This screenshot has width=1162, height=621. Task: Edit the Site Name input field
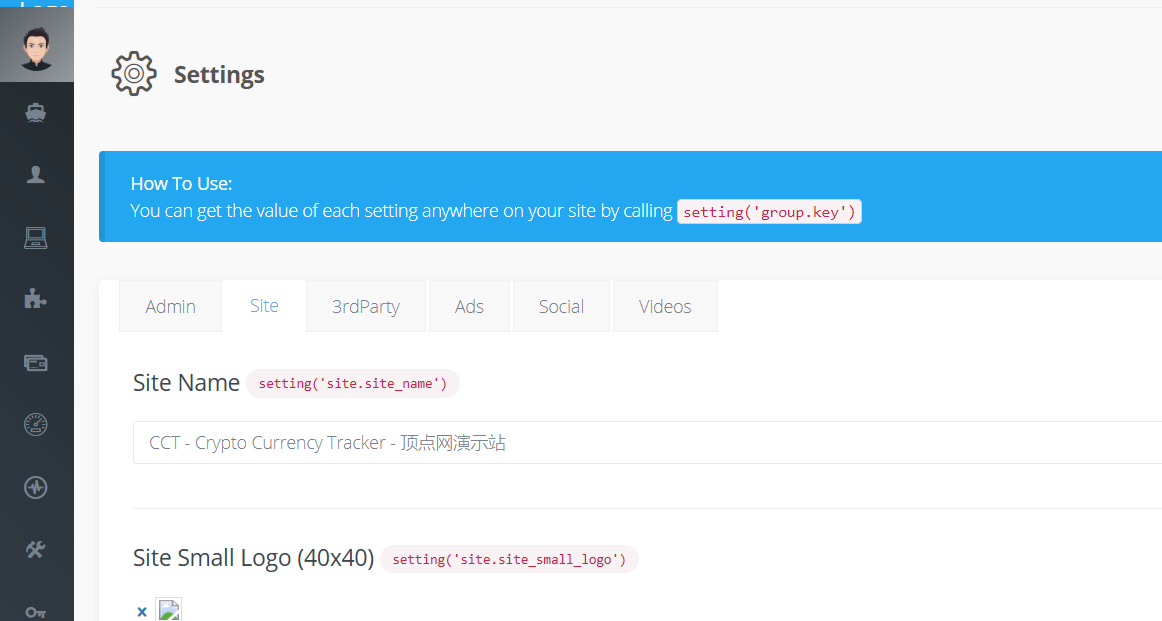pos(647,442)
